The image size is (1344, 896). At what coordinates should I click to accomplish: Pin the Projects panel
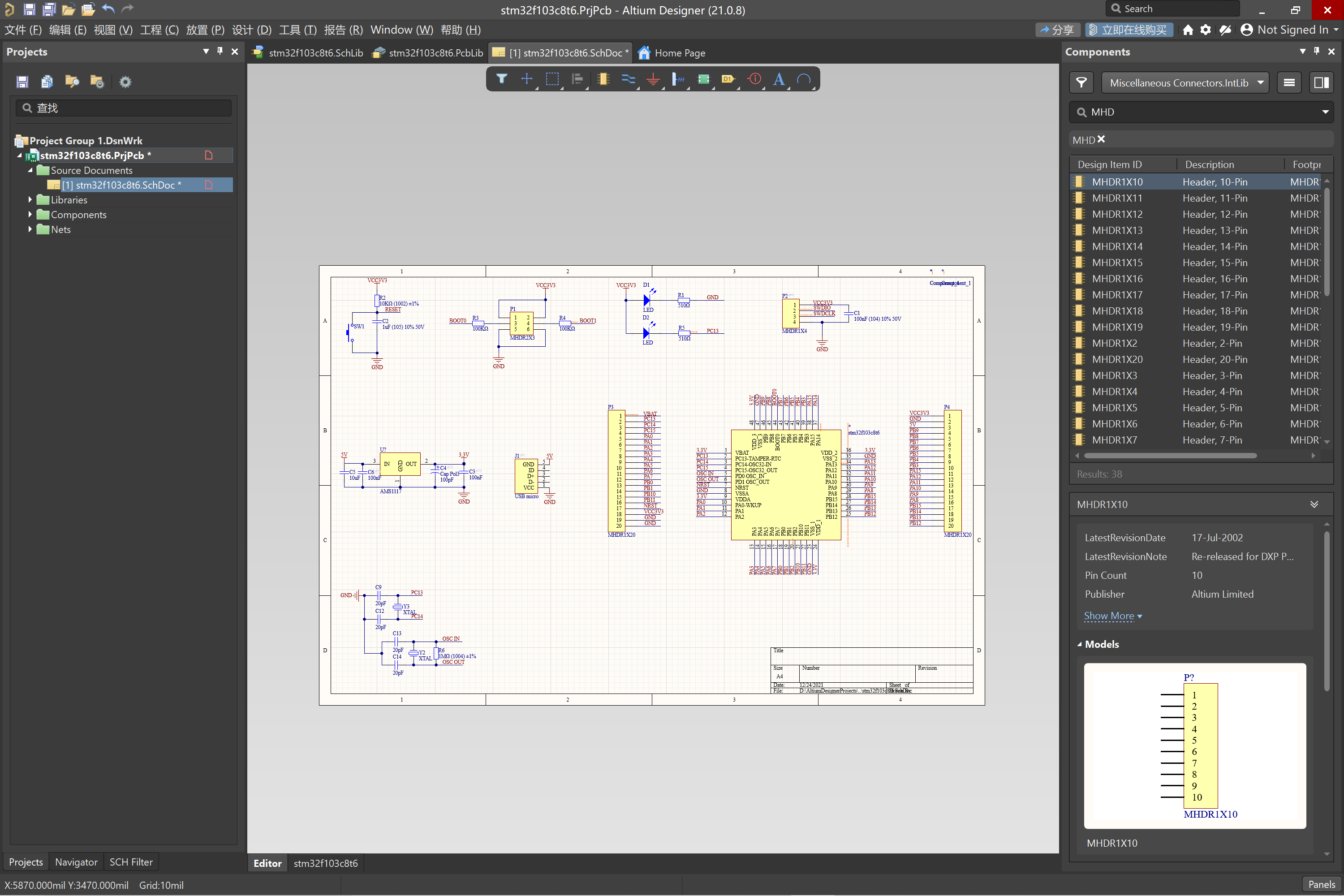click(x=220, y=51)
